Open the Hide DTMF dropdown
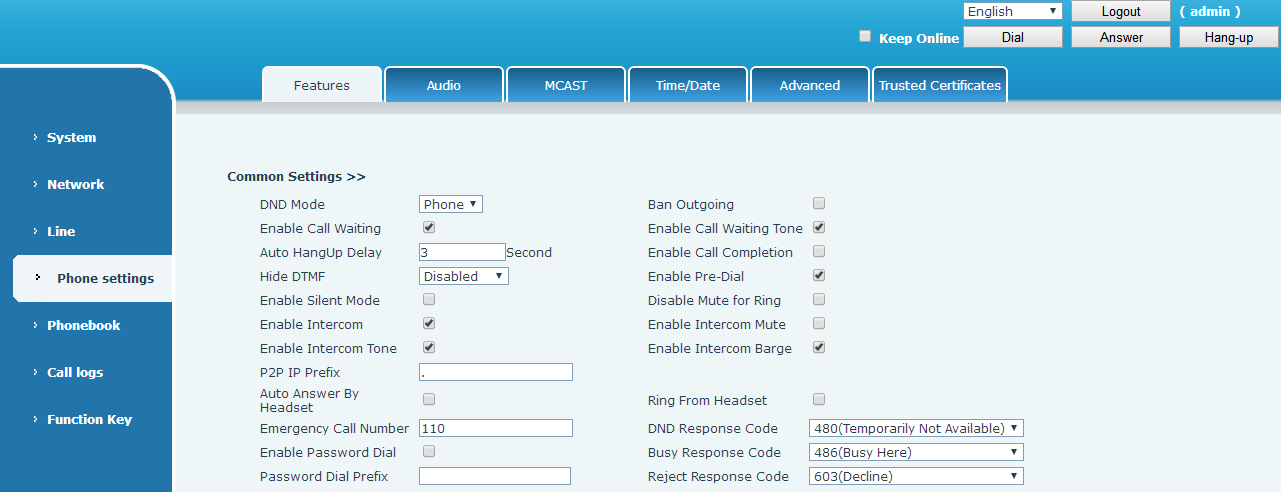Image resolution: width=1281 pixels, height=492 pixels. (463, 276)
